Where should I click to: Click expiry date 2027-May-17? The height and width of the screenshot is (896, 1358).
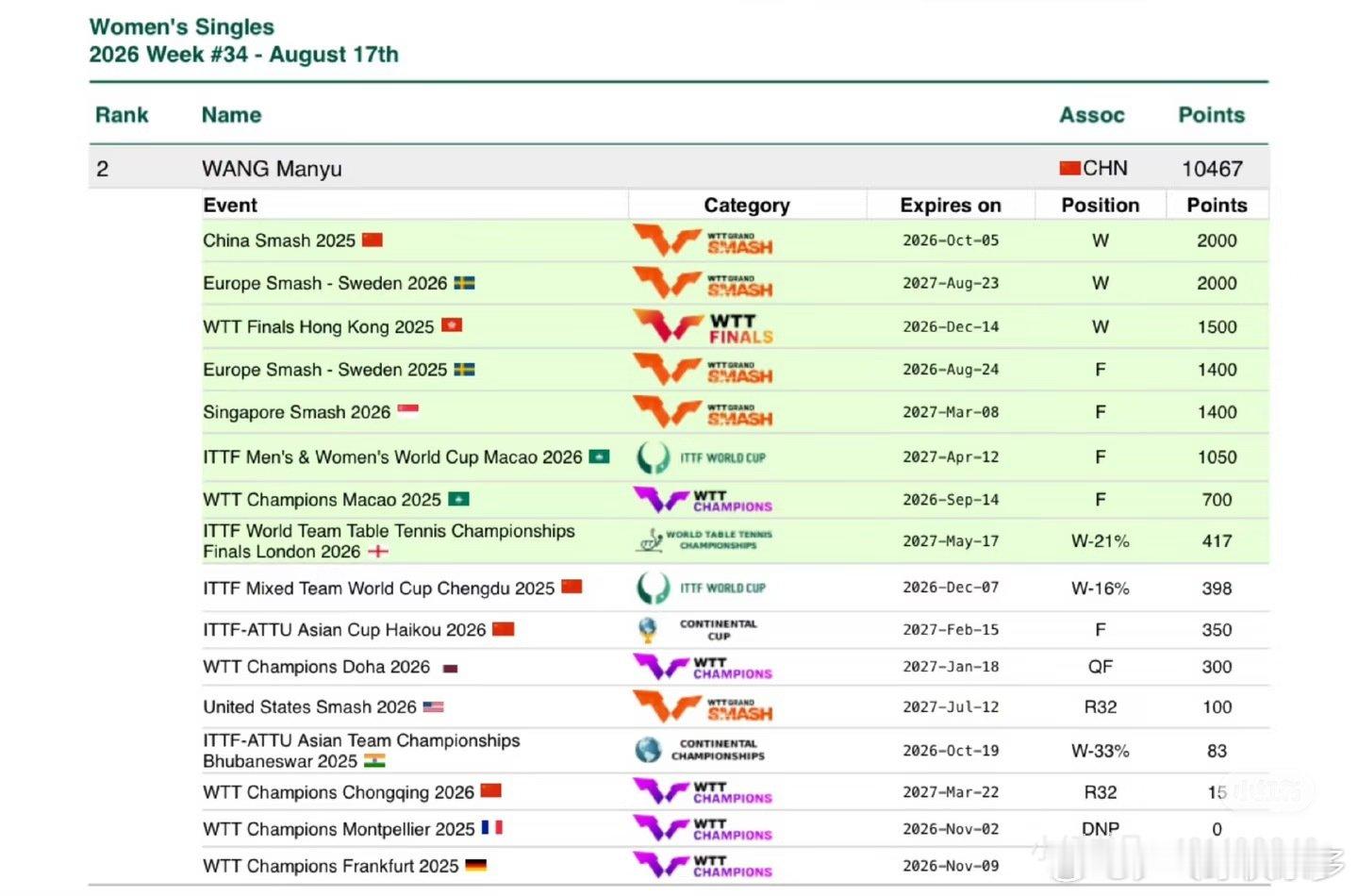click(951, 541)
